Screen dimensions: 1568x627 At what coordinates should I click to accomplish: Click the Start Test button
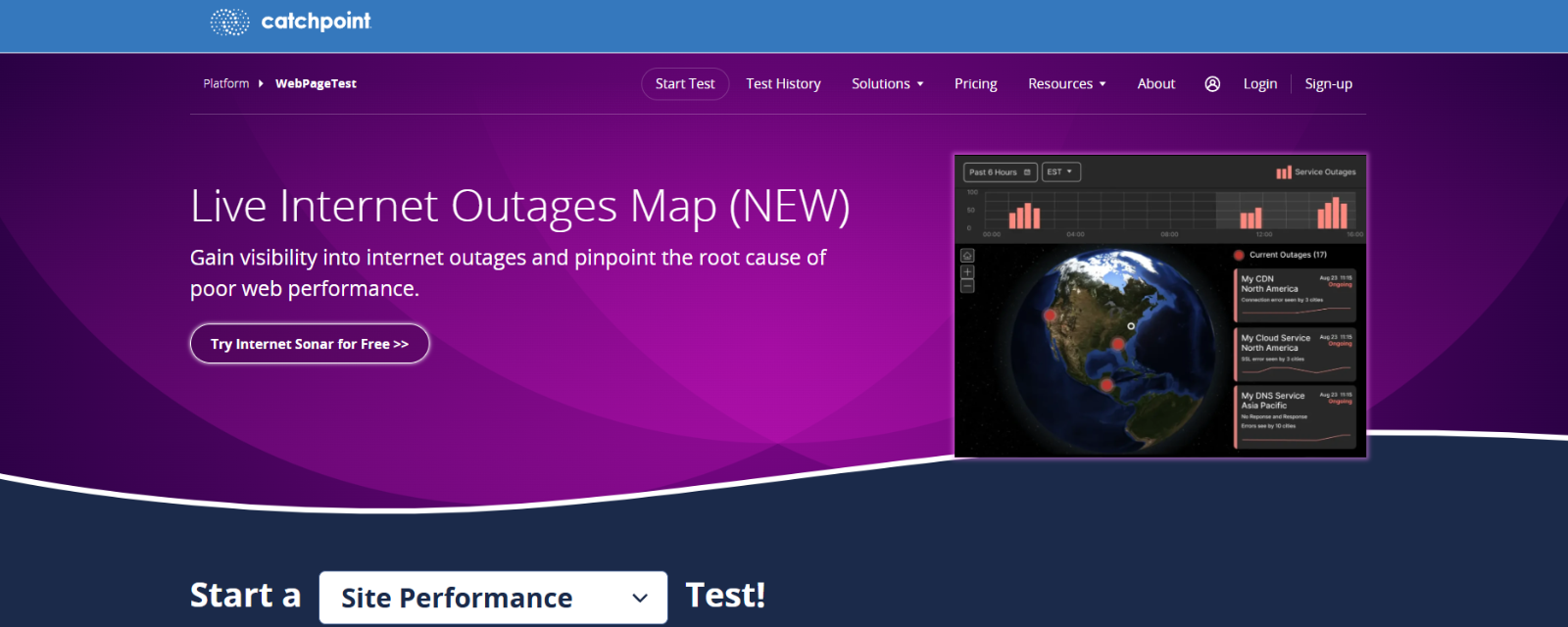click(x=685, y=84)
